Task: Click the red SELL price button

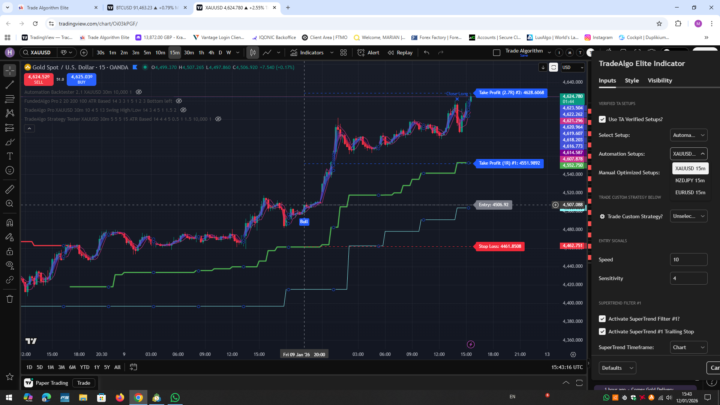Action: click(39, 79)
